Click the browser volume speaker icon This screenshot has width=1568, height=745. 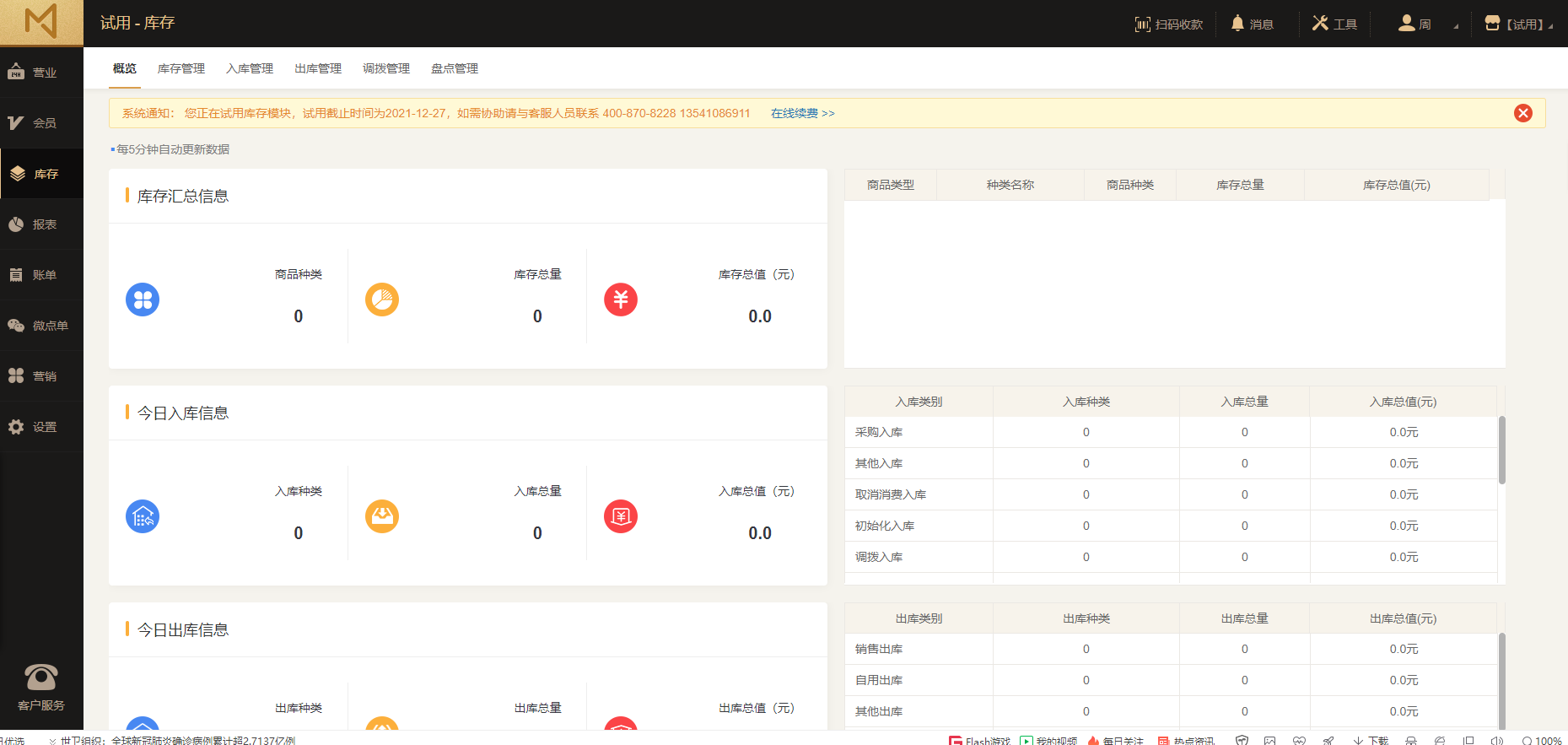[1497, 740]
